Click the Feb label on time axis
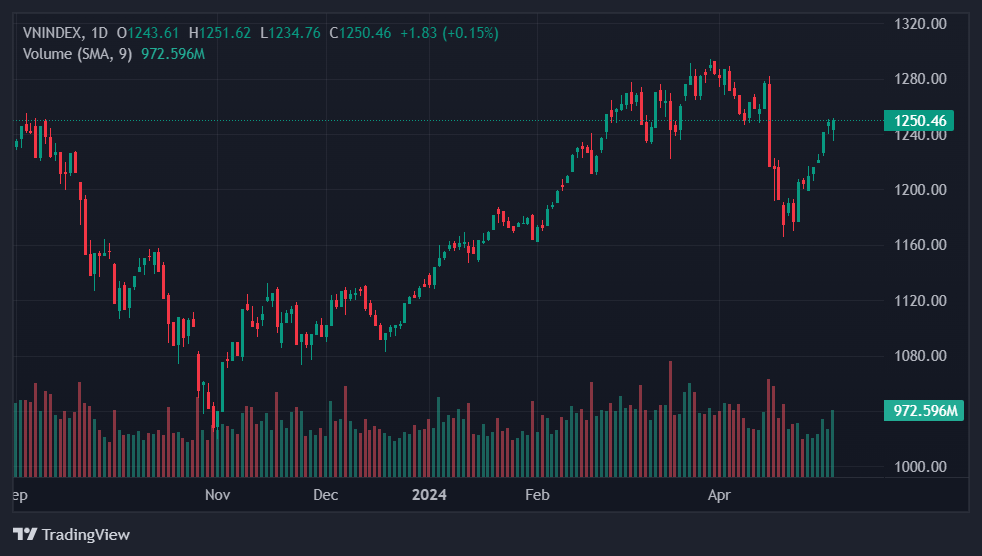Screen dimensions: 982x556 click(x=538, y=495)
